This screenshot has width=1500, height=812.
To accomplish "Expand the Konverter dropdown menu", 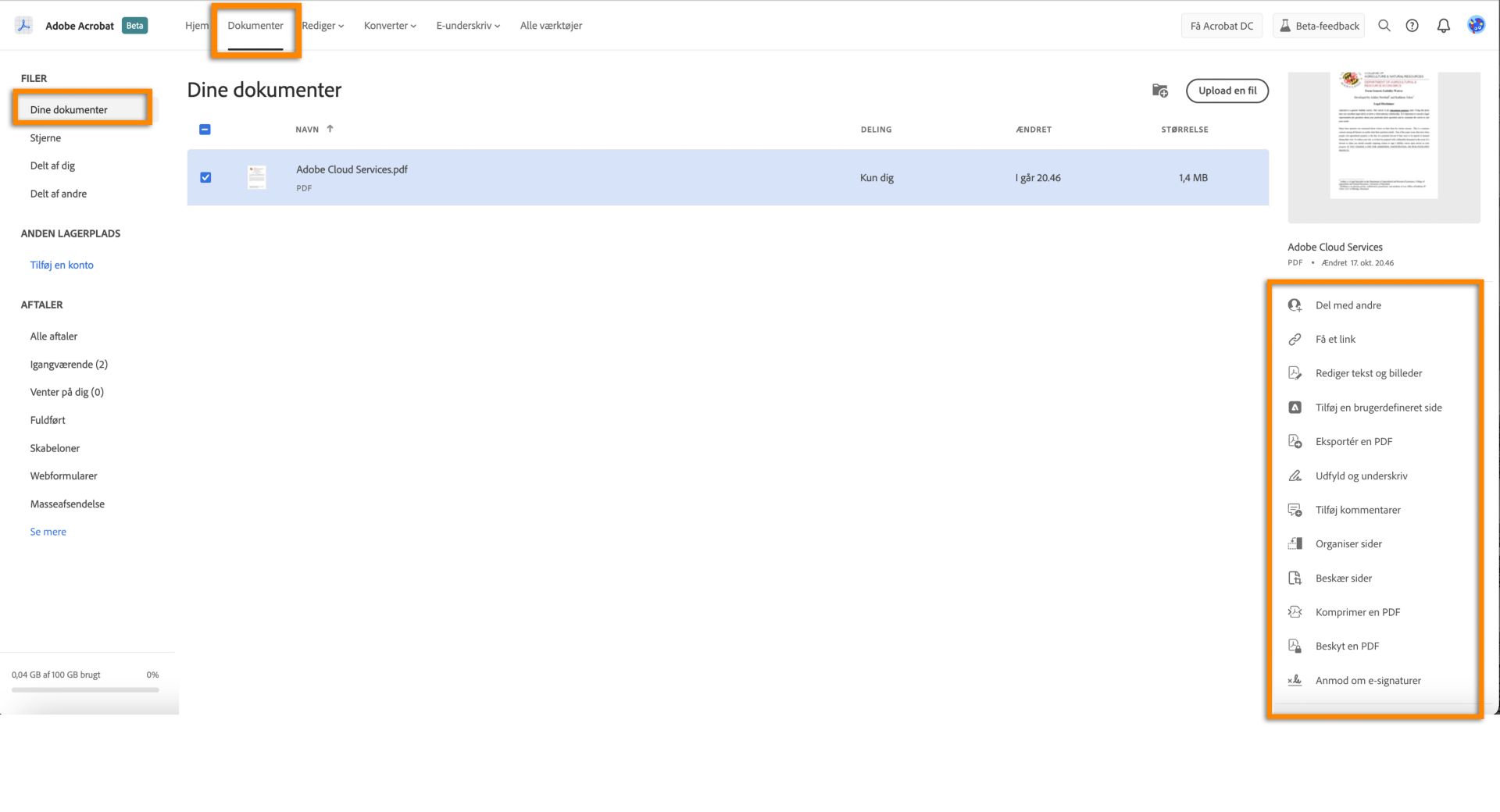I will pos(390,26).
